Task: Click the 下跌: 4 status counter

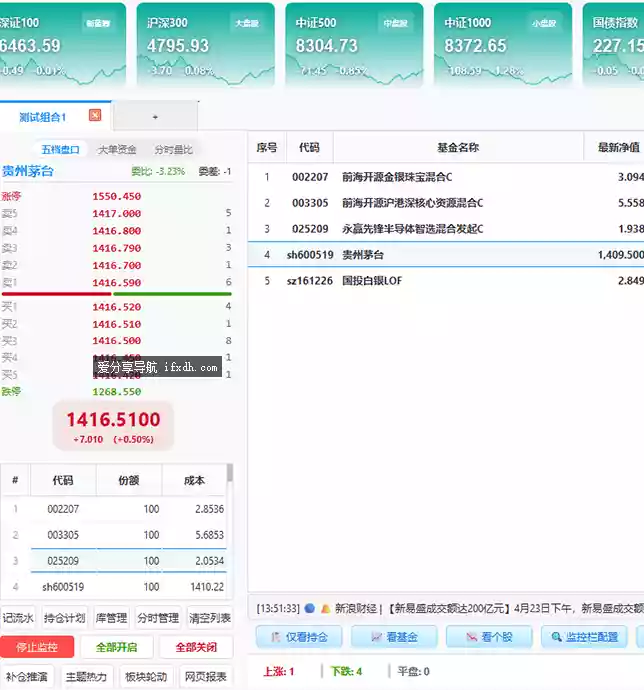Action: [x=346, y=672]
